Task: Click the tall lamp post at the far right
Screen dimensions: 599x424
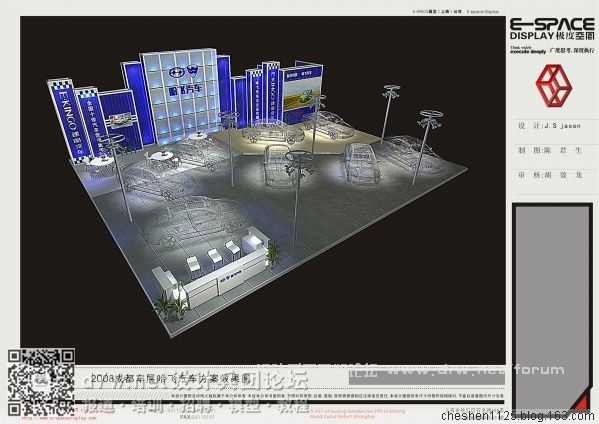Action: tap(425, 147)
